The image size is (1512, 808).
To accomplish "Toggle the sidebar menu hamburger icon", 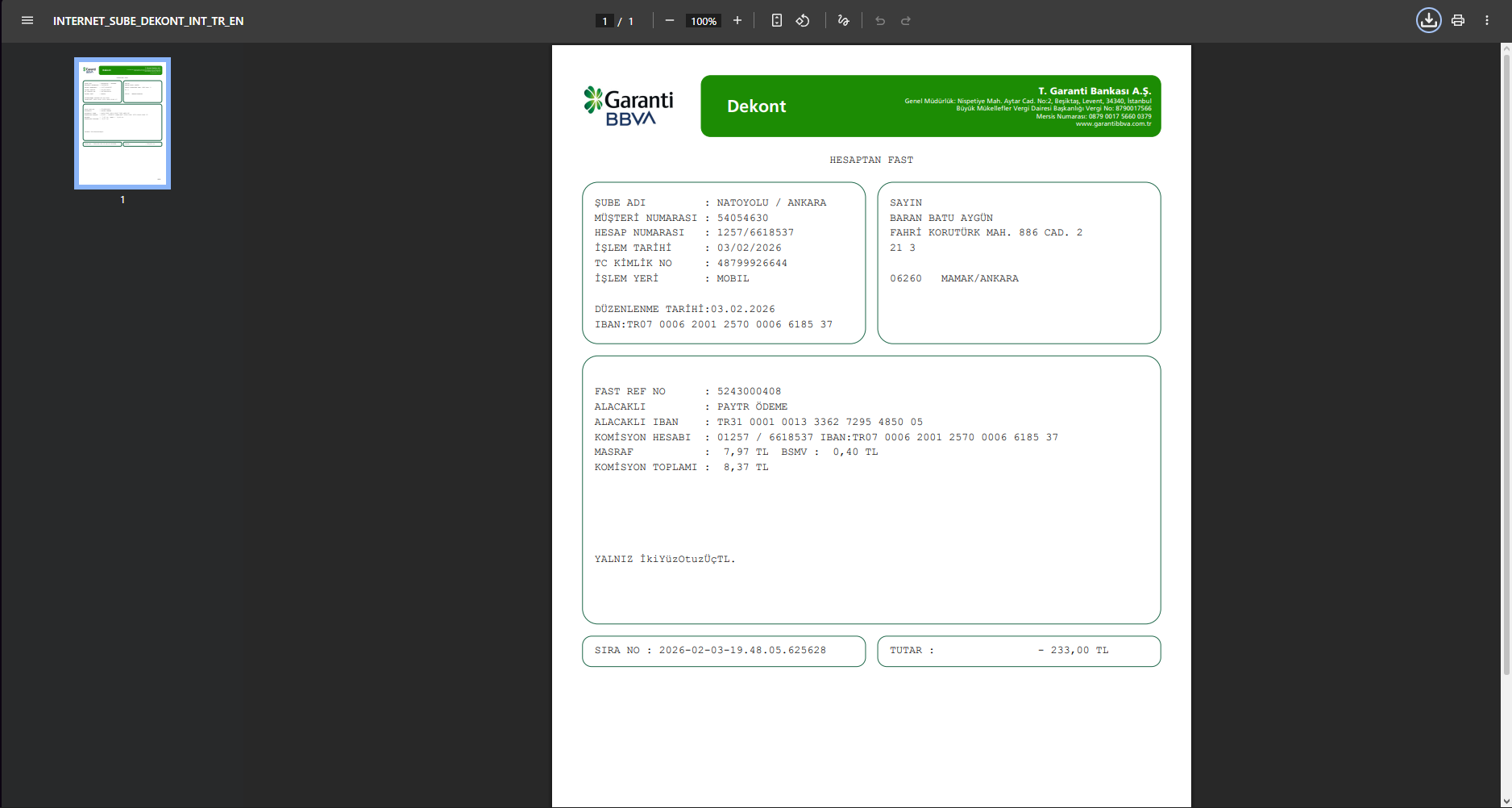I will 27,21.
